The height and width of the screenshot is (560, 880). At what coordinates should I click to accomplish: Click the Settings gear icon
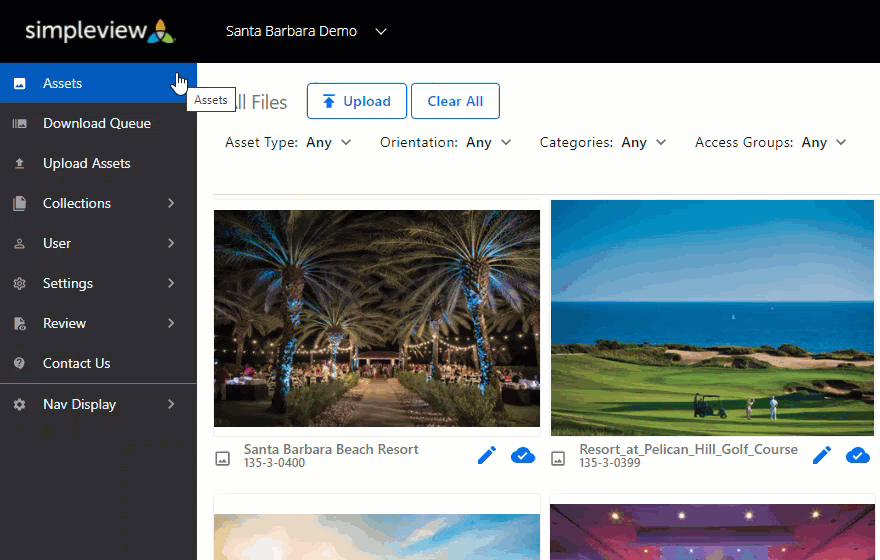[20, 283]
